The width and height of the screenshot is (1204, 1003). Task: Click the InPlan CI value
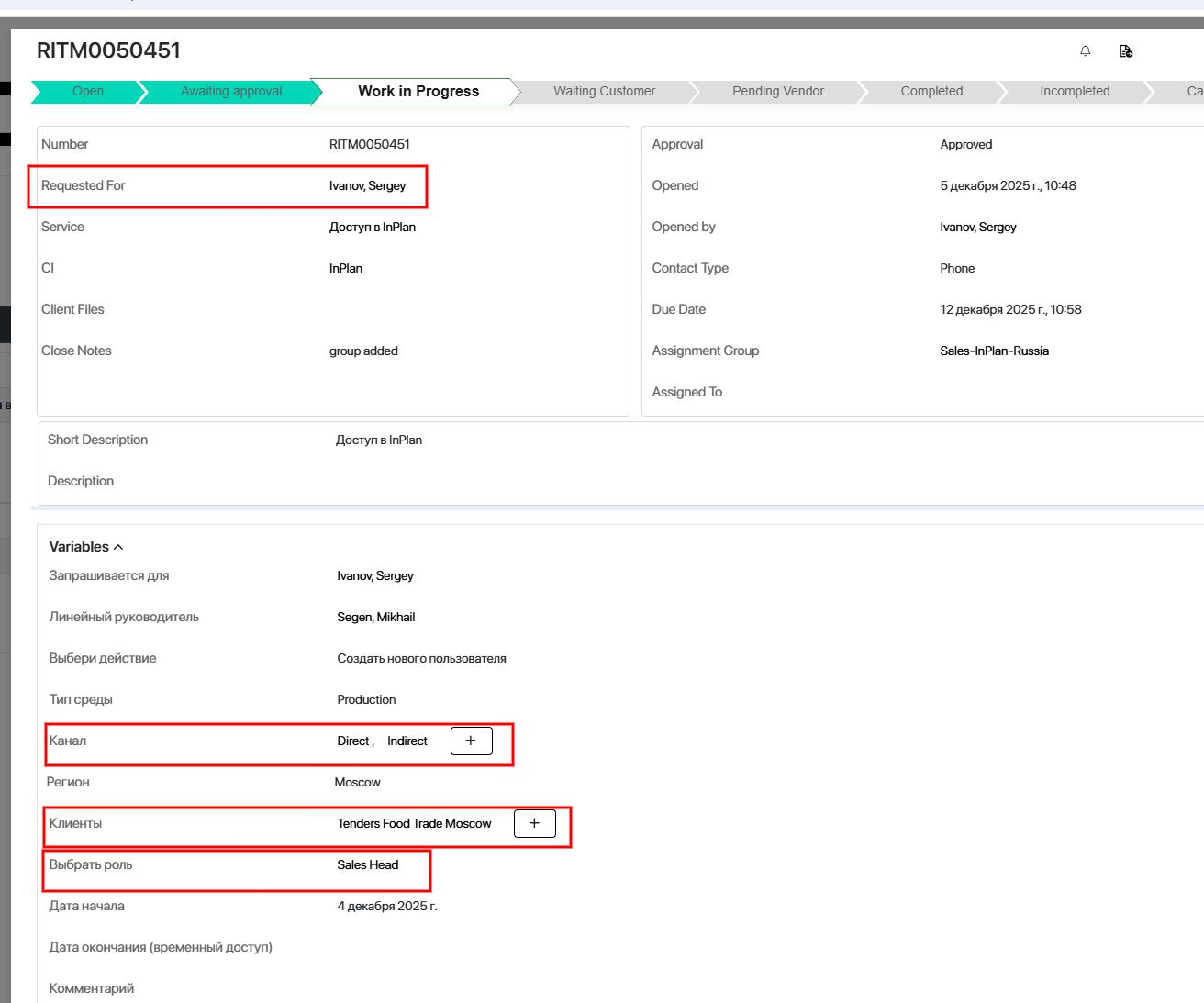point(346,268)
